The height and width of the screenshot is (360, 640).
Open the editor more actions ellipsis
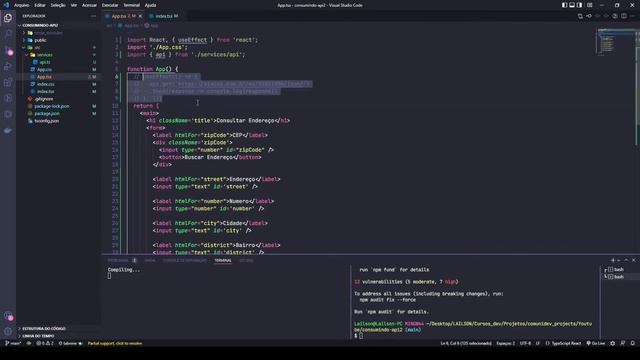[x=633, y=16]
